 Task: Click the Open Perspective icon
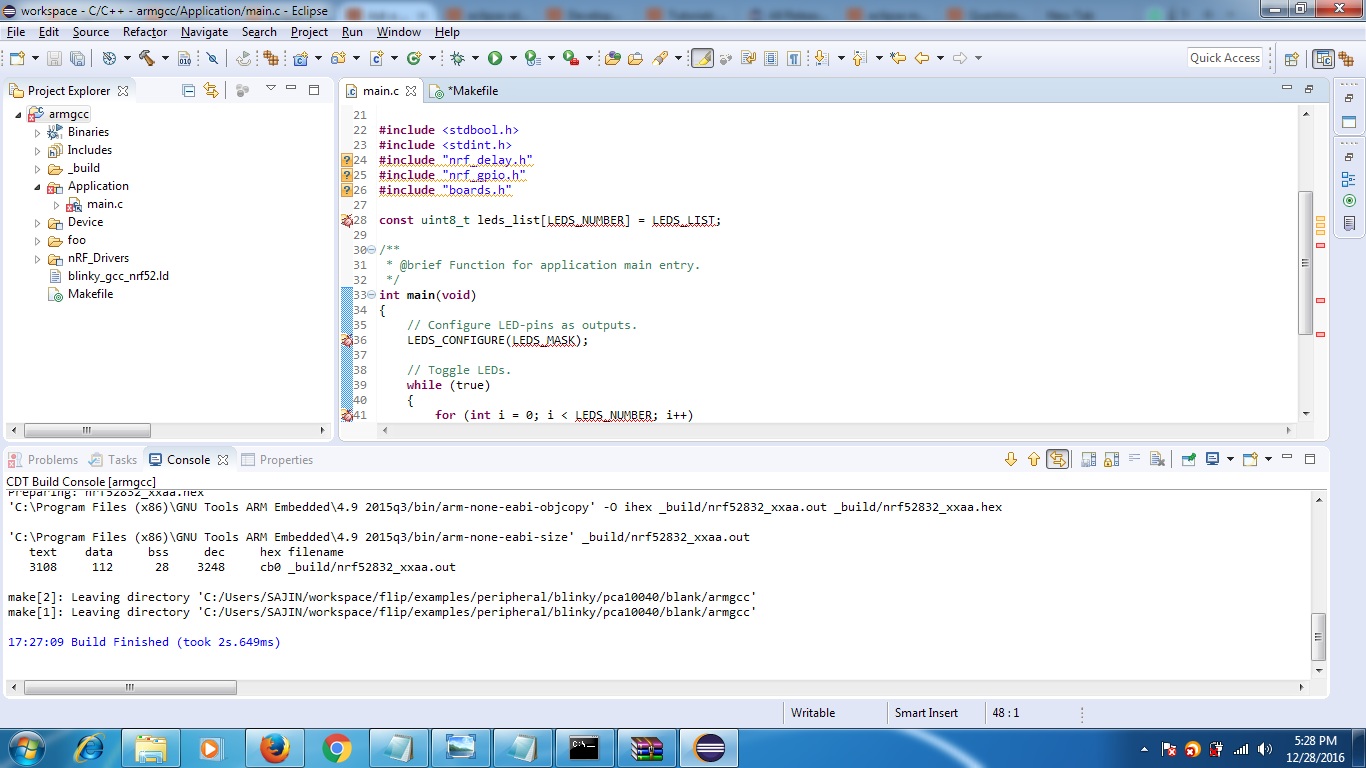(x=1291, y=58)
